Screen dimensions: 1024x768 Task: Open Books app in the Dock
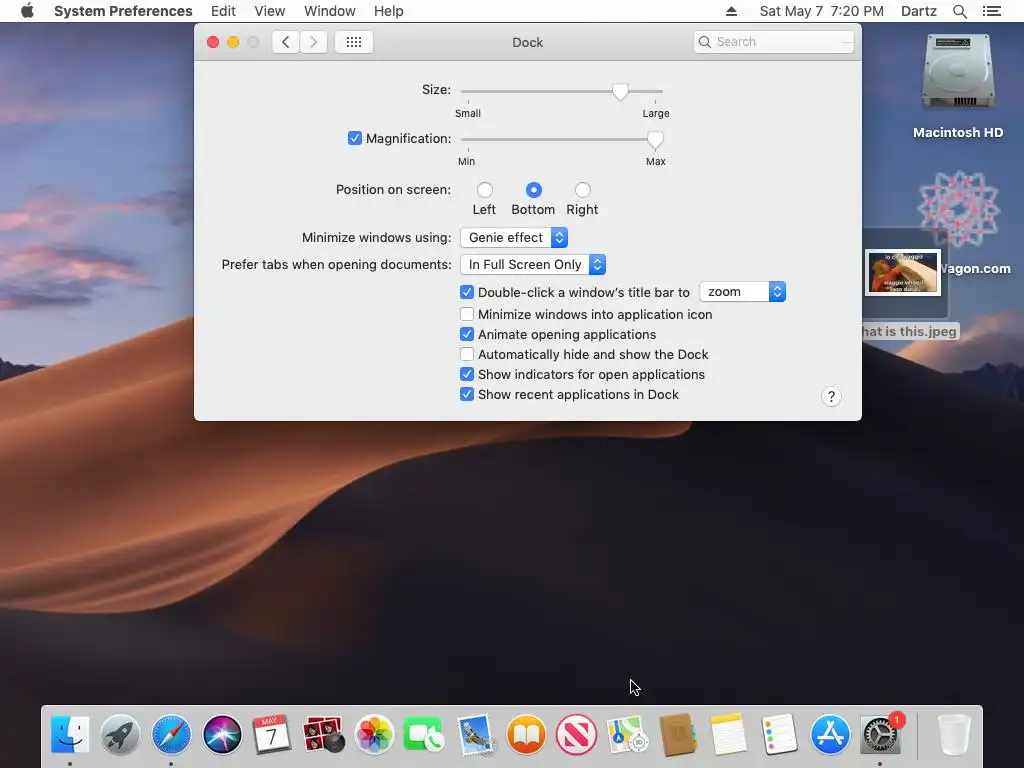[526, 735]
